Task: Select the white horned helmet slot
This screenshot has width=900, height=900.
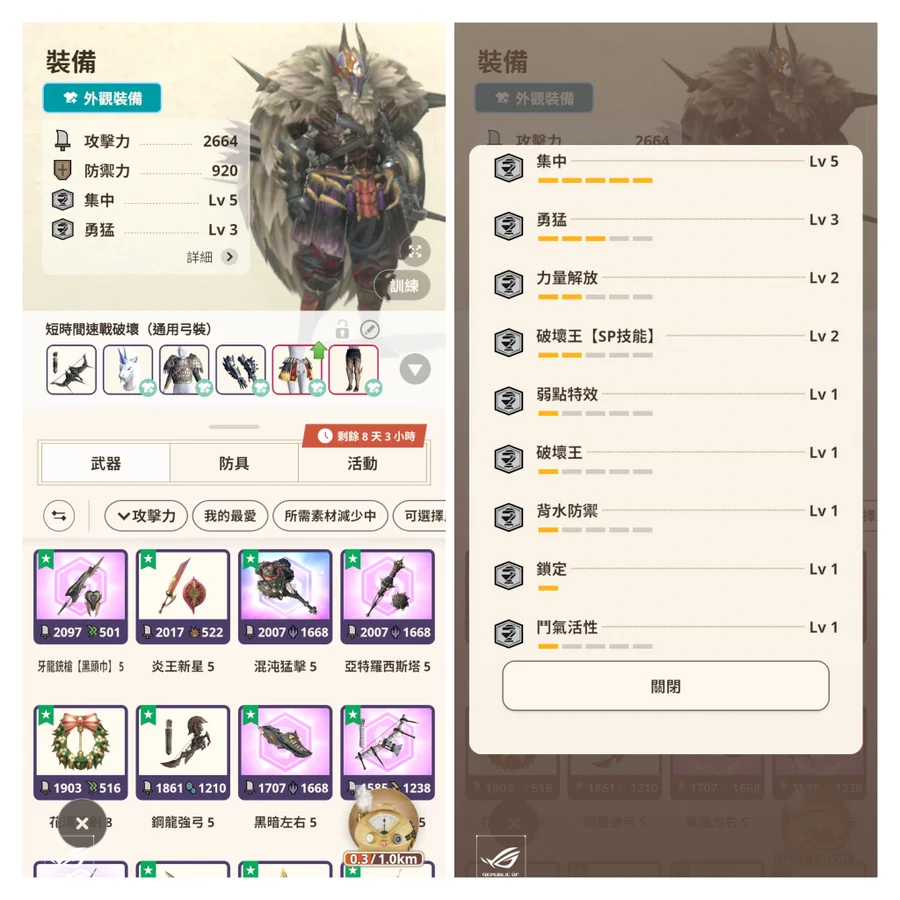Action: pyautogui.click(x=128, y=370)
